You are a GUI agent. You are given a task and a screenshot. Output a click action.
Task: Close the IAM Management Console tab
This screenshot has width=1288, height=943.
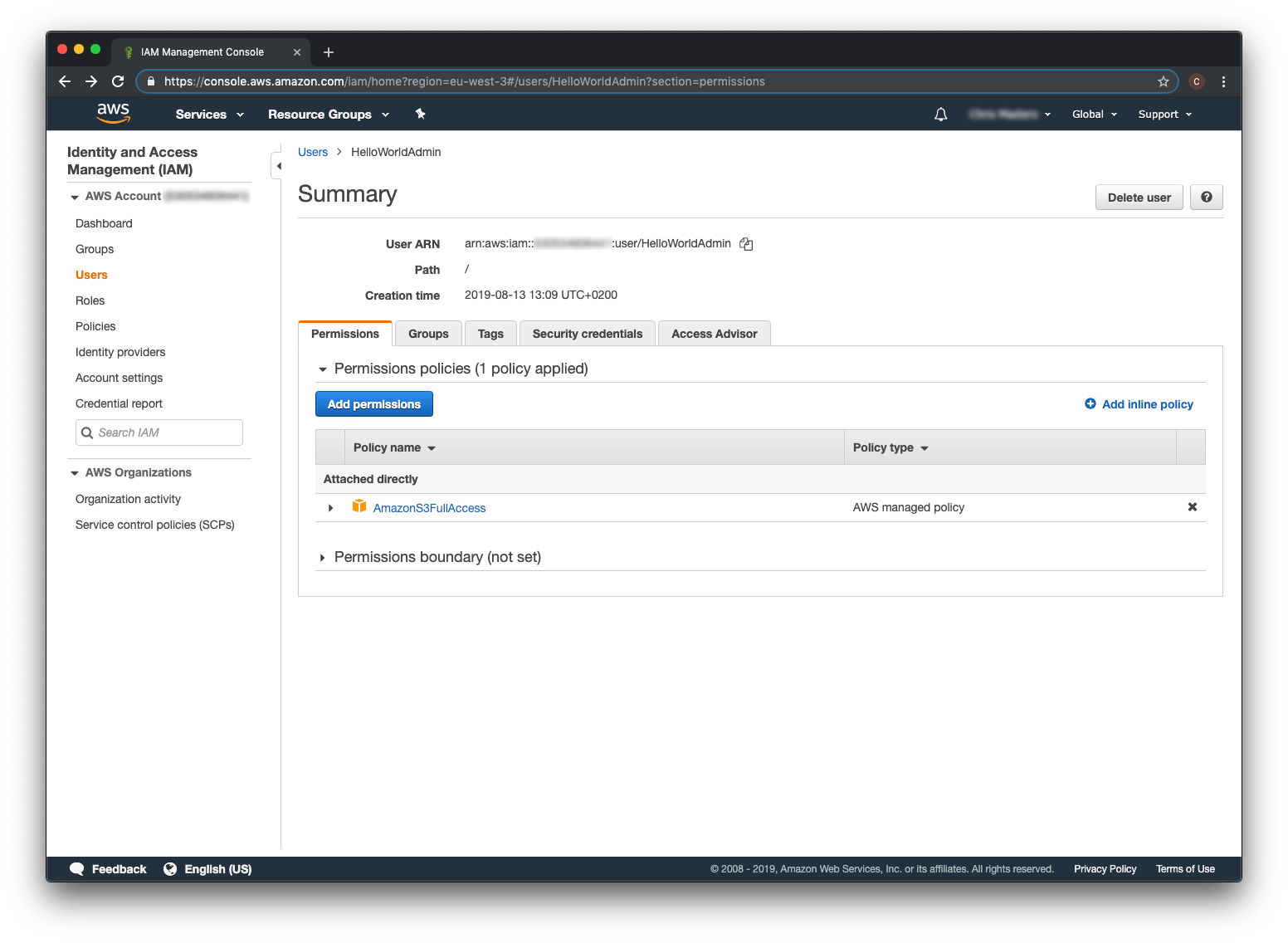coord(297,52)
